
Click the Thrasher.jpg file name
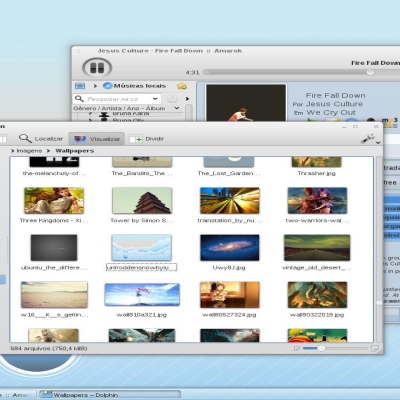pyautogui.click(x=317, y=173)
